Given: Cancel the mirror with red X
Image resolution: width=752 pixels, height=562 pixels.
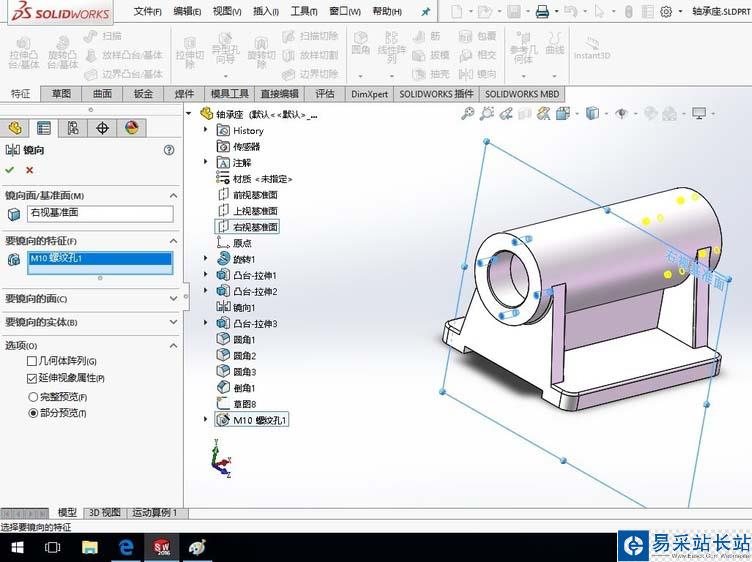Looking at the screenshot, I should [x=30, y=170].
